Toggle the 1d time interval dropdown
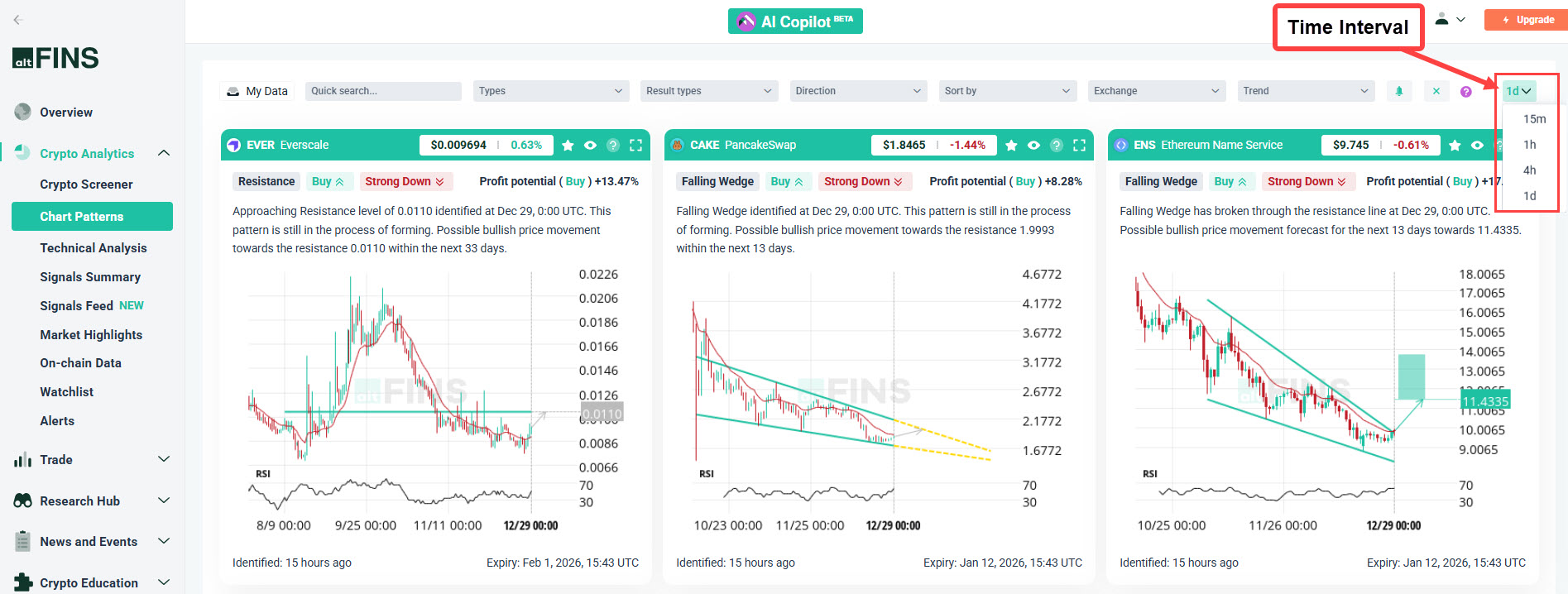The image size is (1568, 594). click(x=1519, y=91)
